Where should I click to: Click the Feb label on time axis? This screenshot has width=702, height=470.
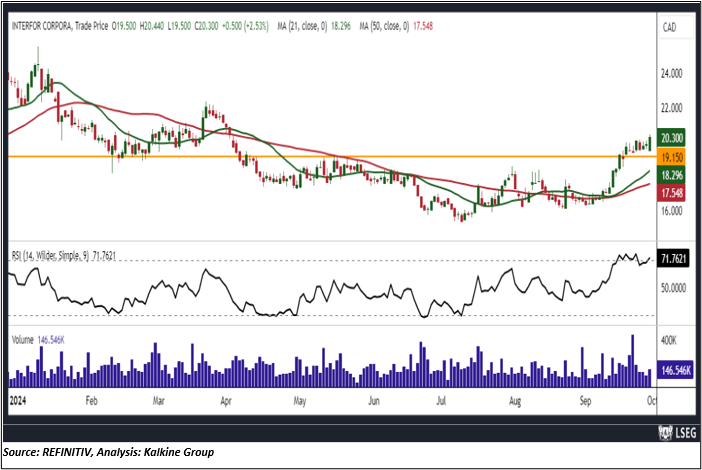pyautogui.click(x=91, y=401)
